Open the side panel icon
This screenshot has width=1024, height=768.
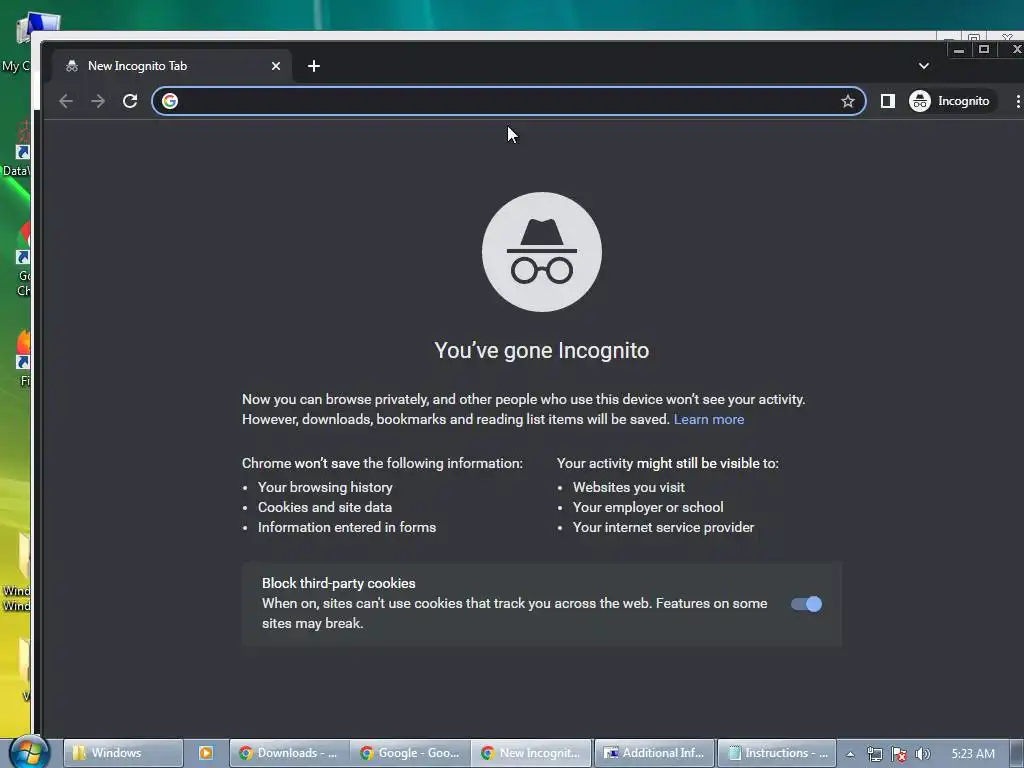[888, 101]
